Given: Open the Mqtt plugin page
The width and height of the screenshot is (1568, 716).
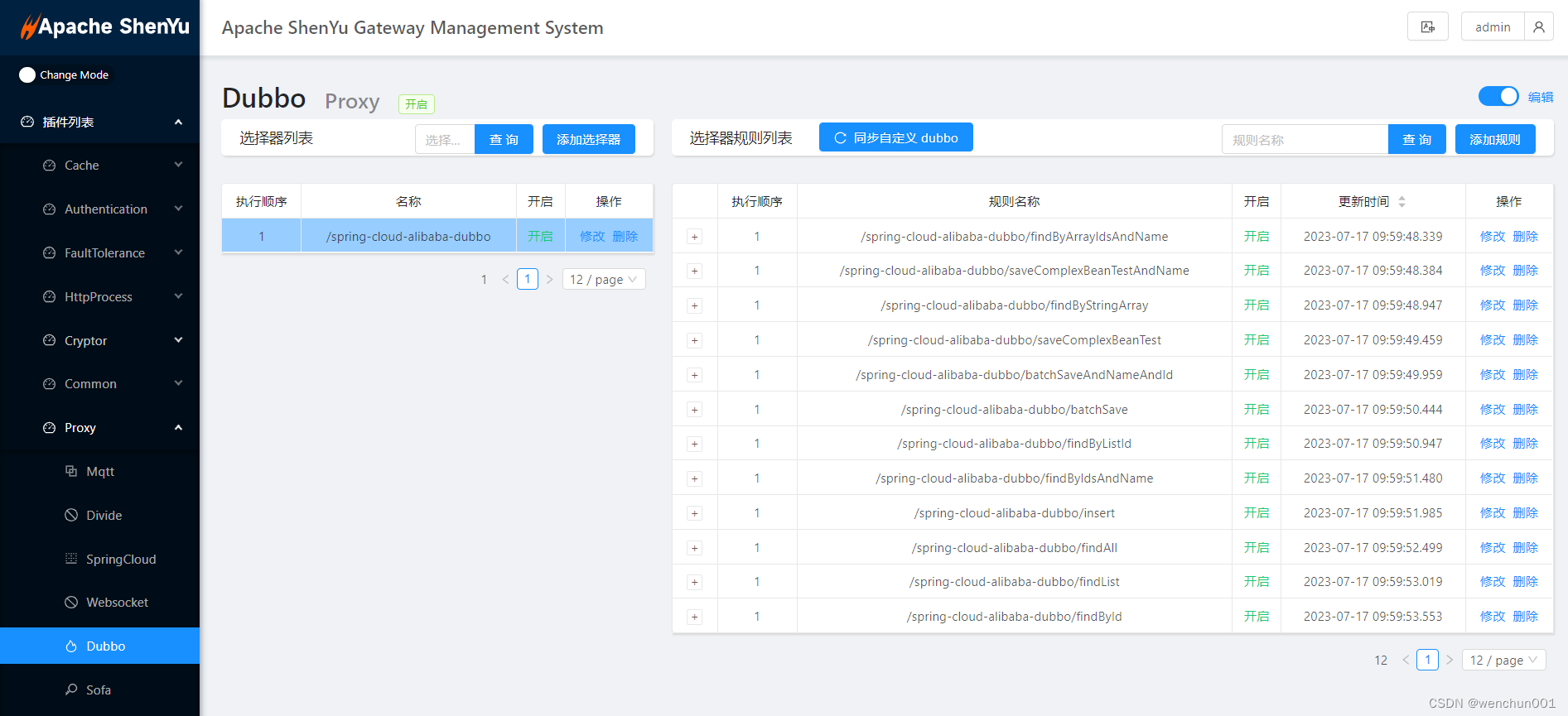Looking at the screenshot, I should click(99, 471).
